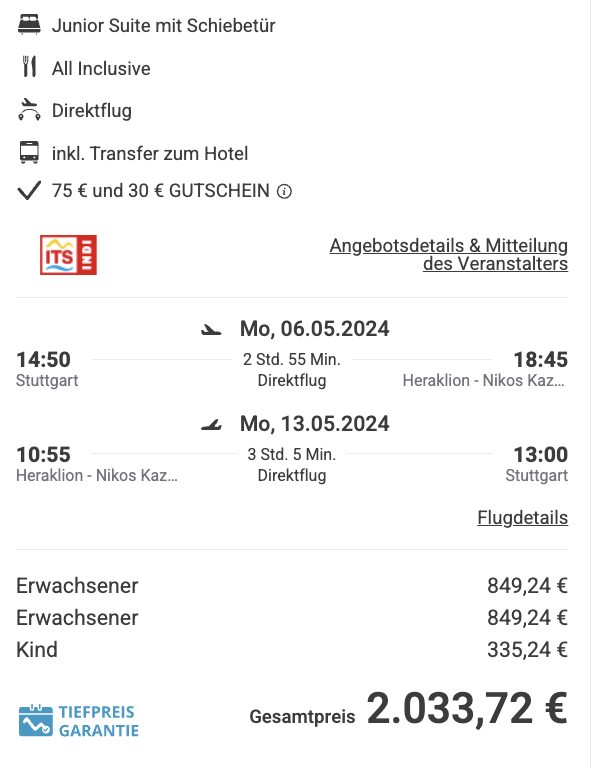594x768 pixels.
Task: Open the Flugdetails link
Action: pos(523,517)
